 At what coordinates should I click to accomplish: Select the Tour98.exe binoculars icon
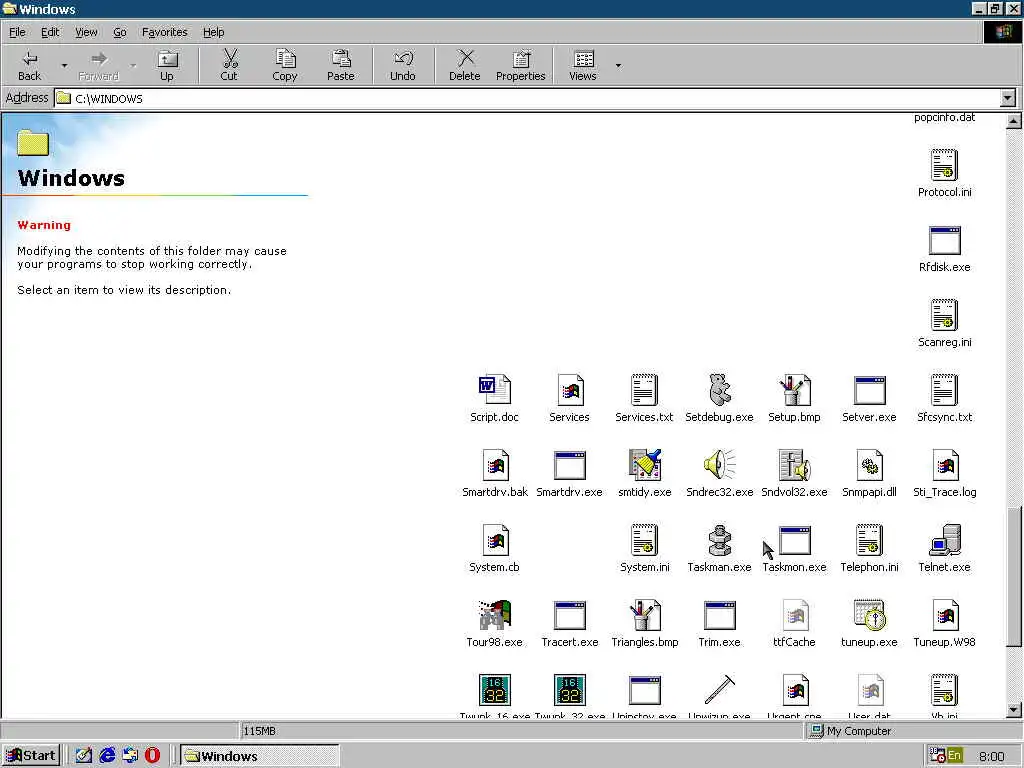494,615
